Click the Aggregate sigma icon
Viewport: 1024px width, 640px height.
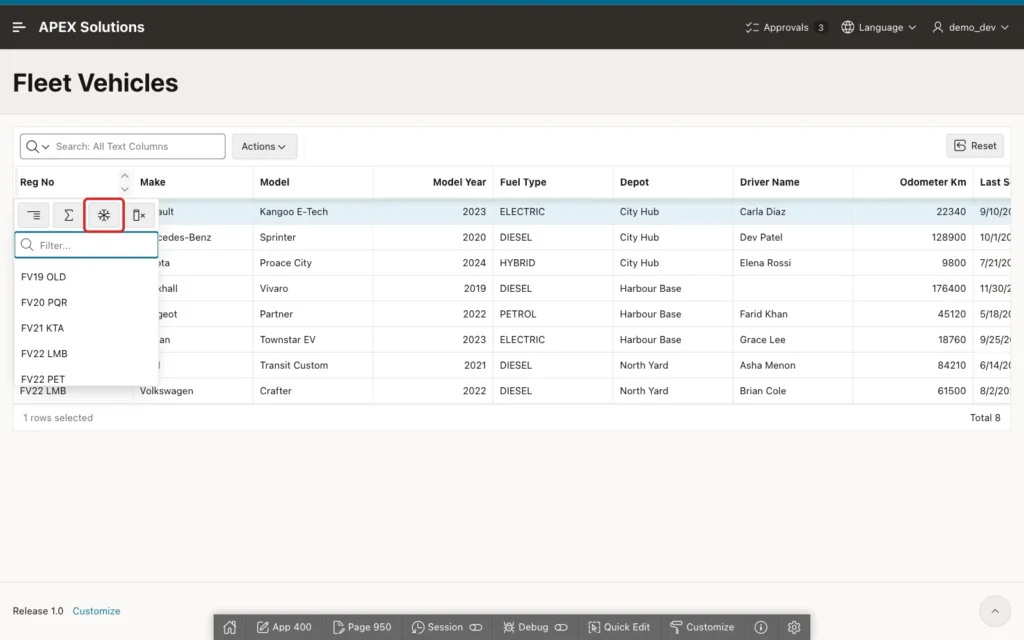[x=69, y=215]
